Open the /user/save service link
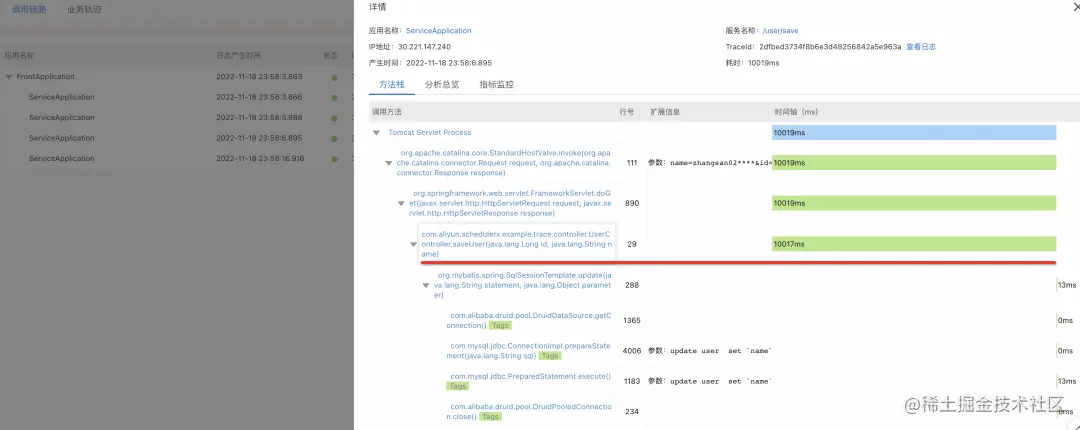 pos(780,30)
